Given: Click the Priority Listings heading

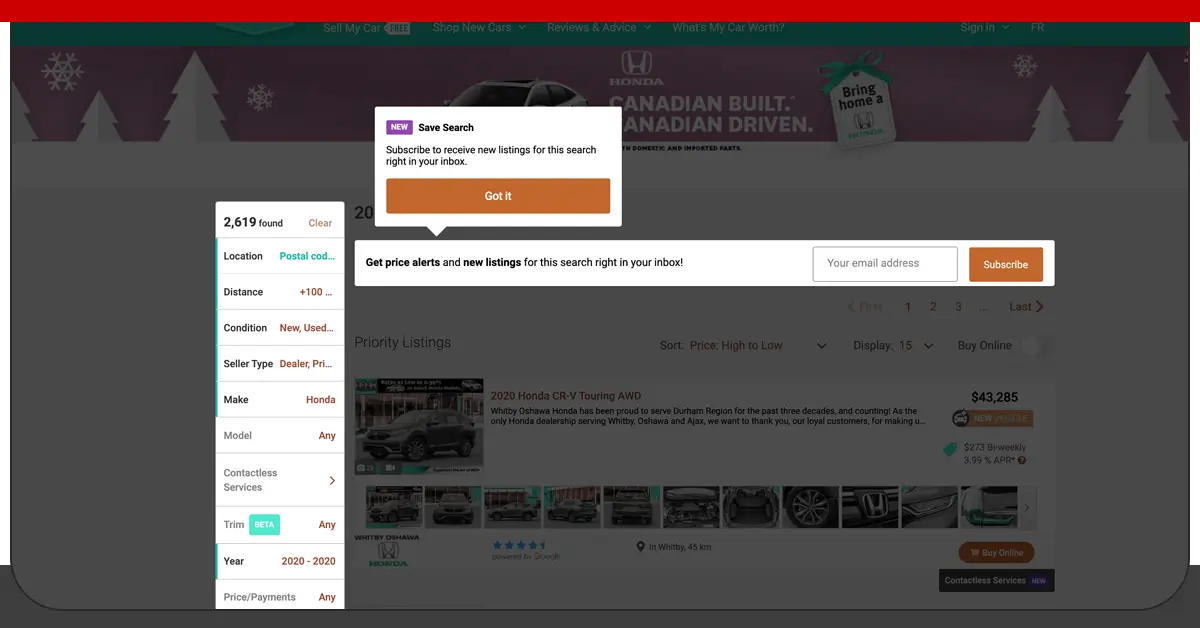Looking at the screenshot, I should (402, 342).
